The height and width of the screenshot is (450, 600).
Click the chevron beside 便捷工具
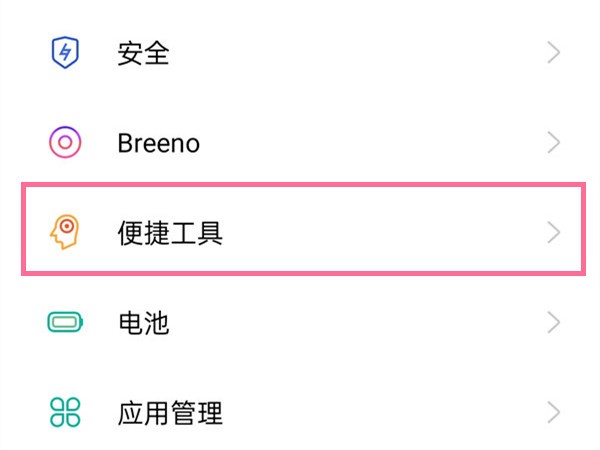point(554,233)
